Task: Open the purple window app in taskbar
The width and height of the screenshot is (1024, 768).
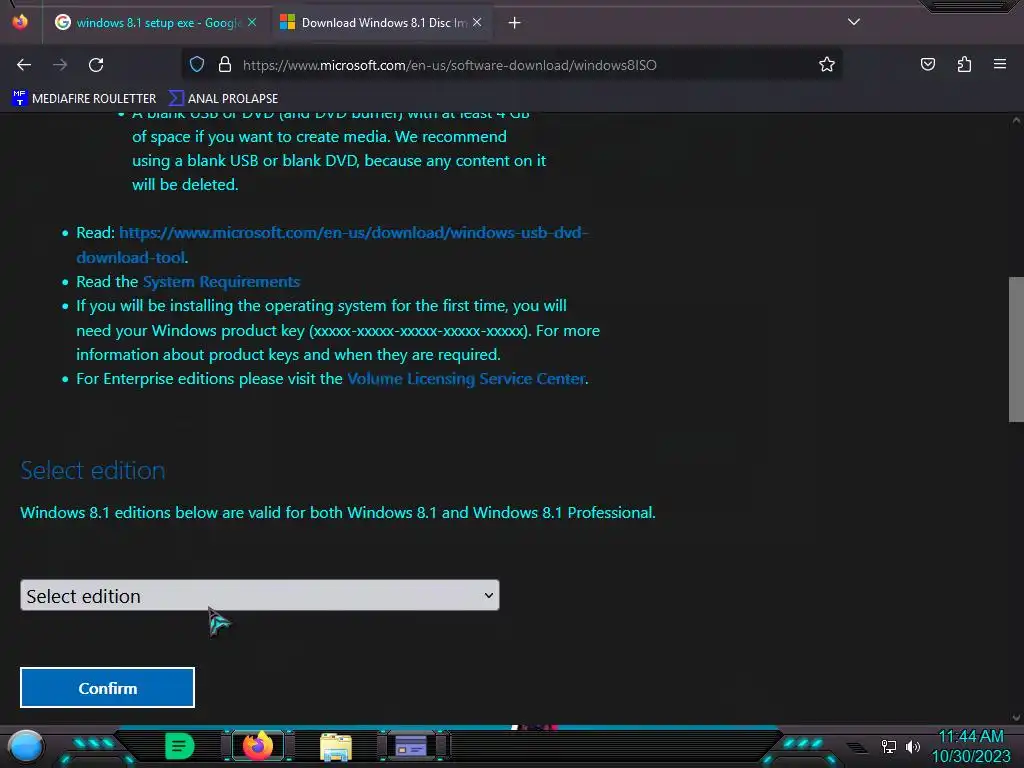Action: (411, 746)
